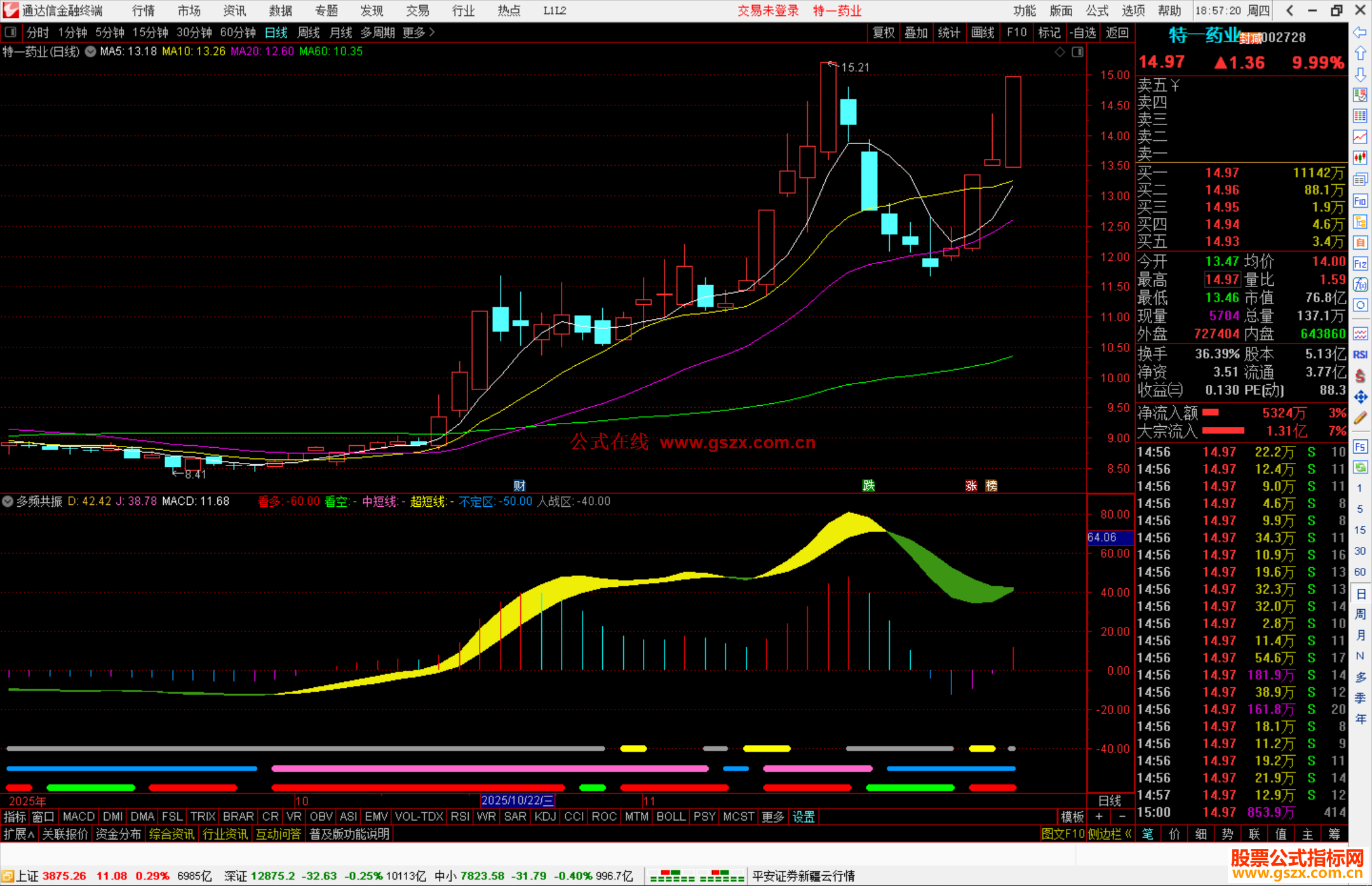This screenshot has height=886, width=1372.
Task: Click the candlestick chart sidebar icon
Action: [1360, 158]
